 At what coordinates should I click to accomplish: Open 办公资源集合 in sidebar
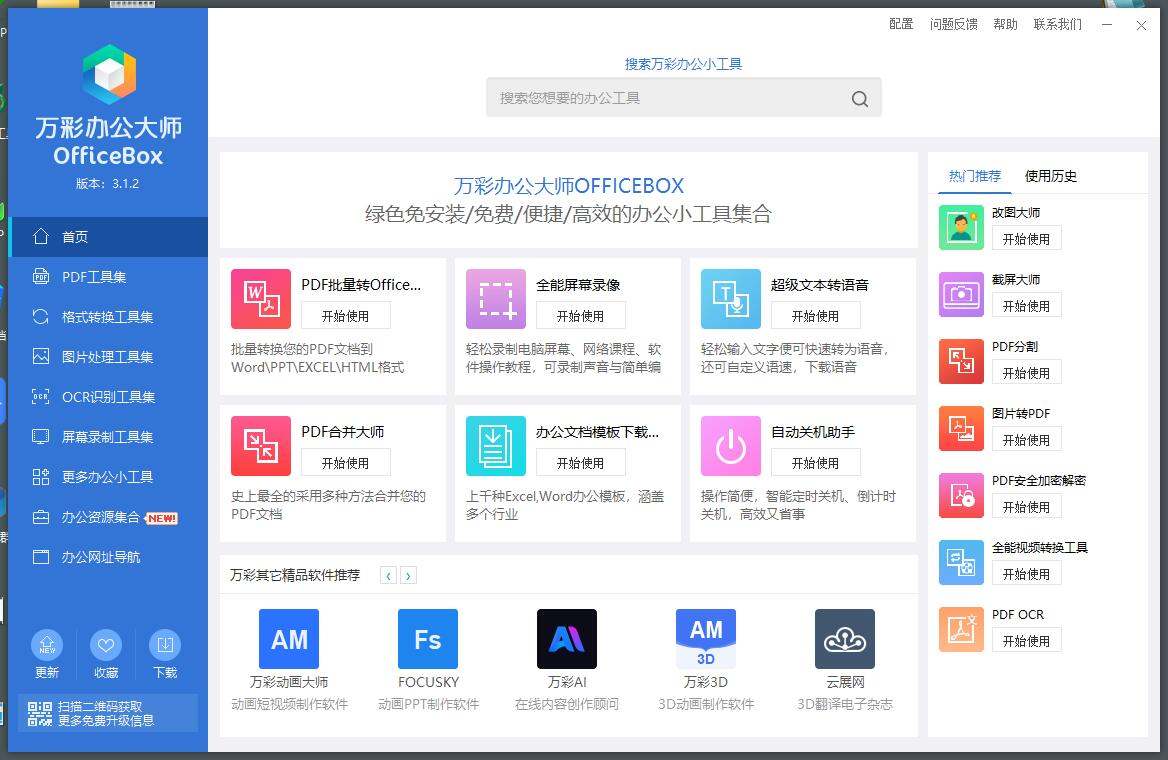pyautogui.click(x=109, y=517)
